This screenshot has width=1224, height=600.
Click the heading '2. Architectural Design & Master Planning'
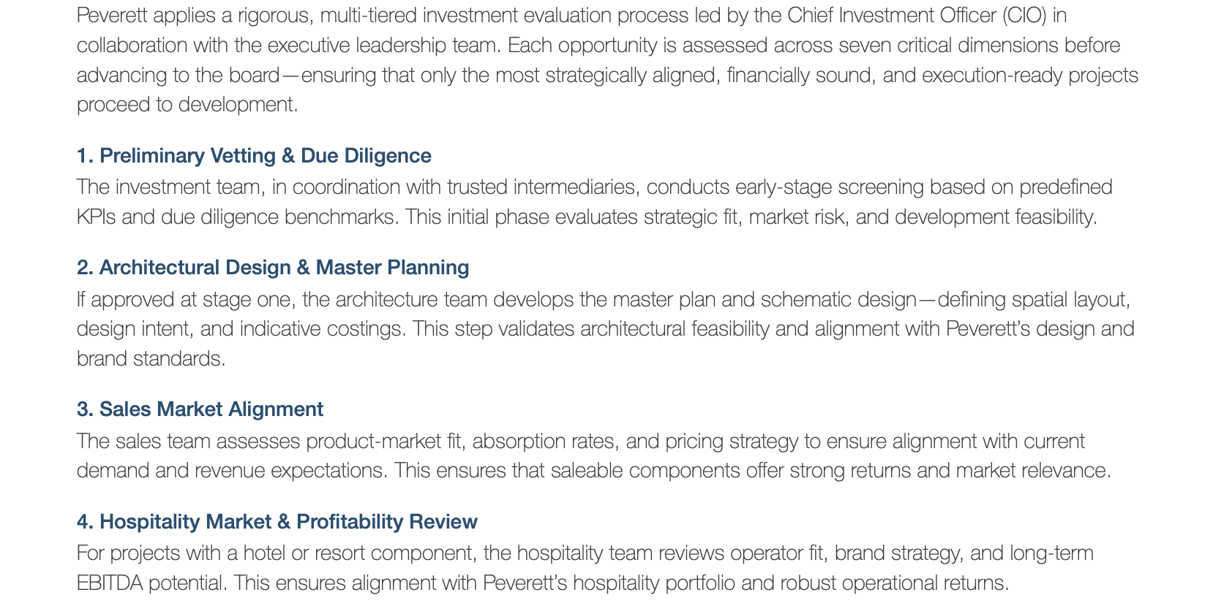[x=273, y=268]
